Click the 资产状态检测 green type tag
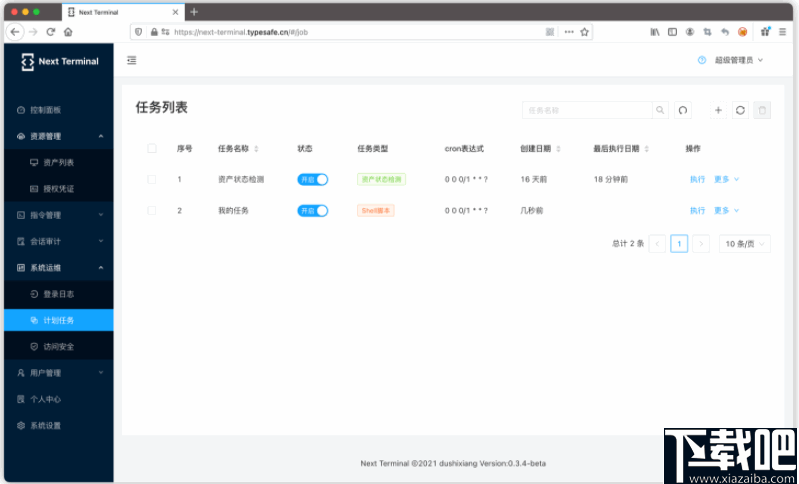 click(382, 179)
